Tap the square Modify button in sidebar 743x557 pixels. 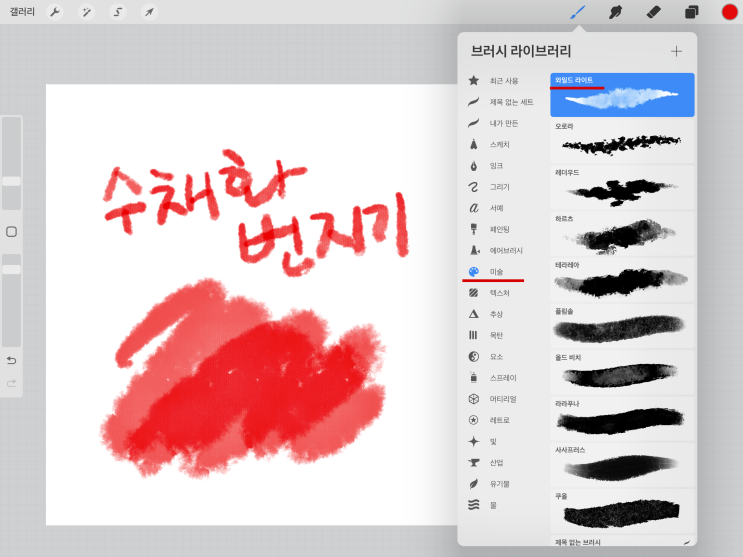point(11,232)
